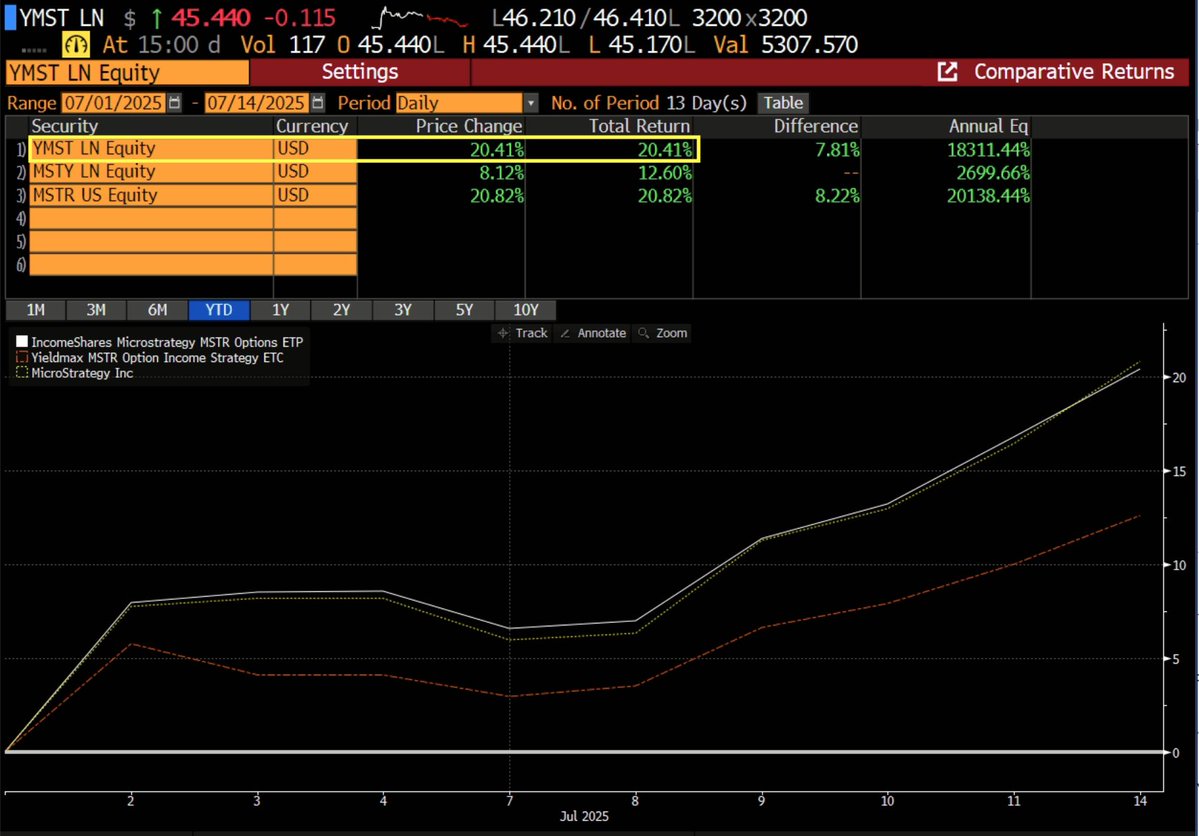
Task: Click the Annotate pencil tool
Action: (593, 333)
